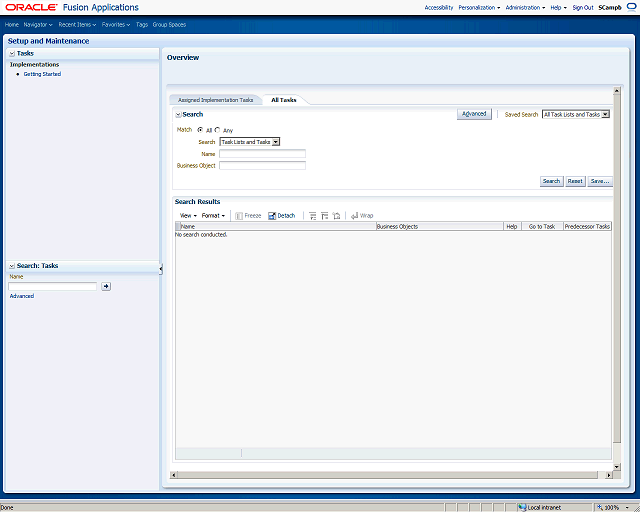Click the Freeze column icon

239,216
